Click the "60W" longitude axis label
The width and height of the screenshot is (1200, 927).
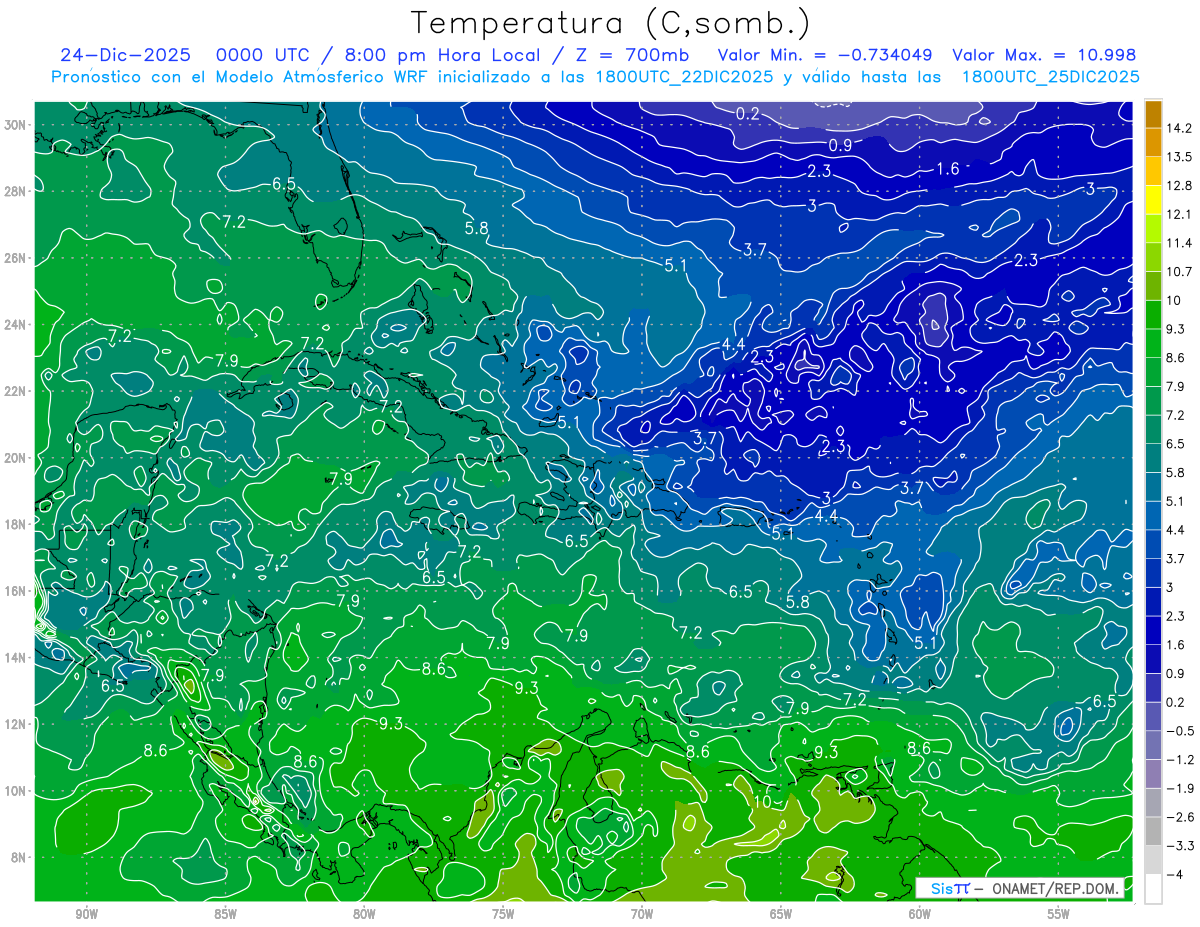pyautogui.click(x=920, y=913)
